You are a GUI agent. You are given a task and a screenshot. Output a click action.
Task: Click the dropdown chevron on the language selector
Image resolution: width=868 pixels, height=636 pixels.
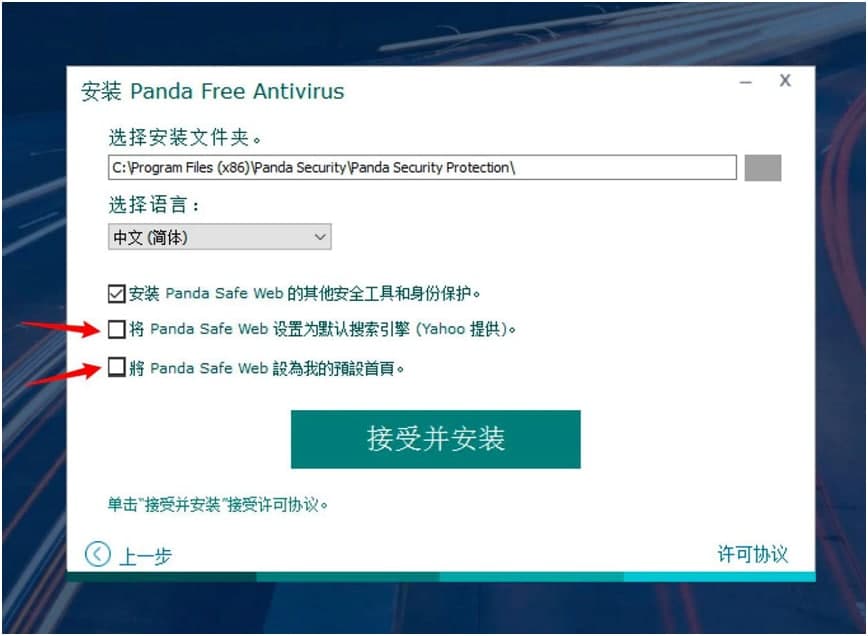pyautogui.click(x=319, y=237)
